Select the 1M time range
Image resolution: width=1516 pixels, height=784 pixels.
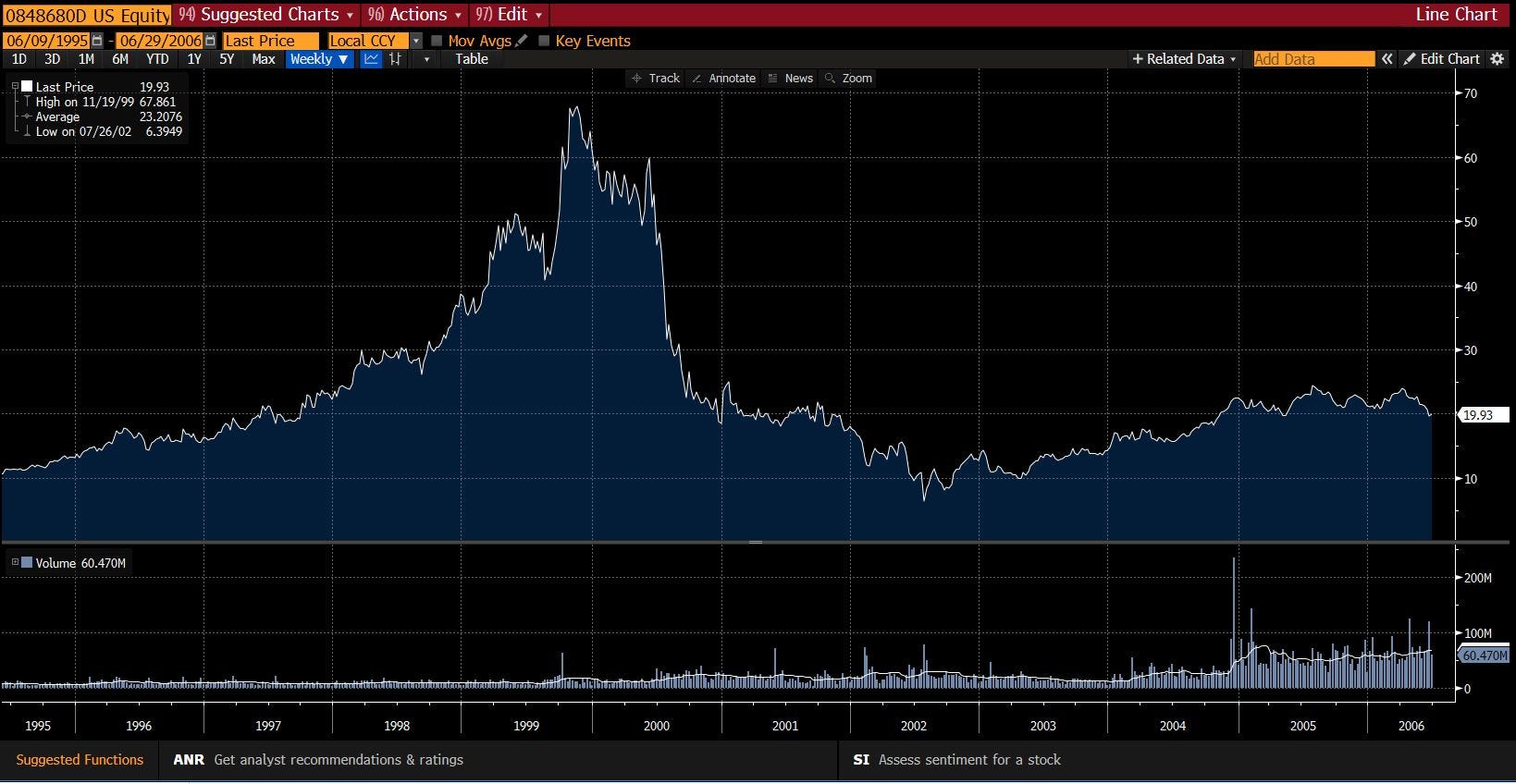tap(86, 59)
